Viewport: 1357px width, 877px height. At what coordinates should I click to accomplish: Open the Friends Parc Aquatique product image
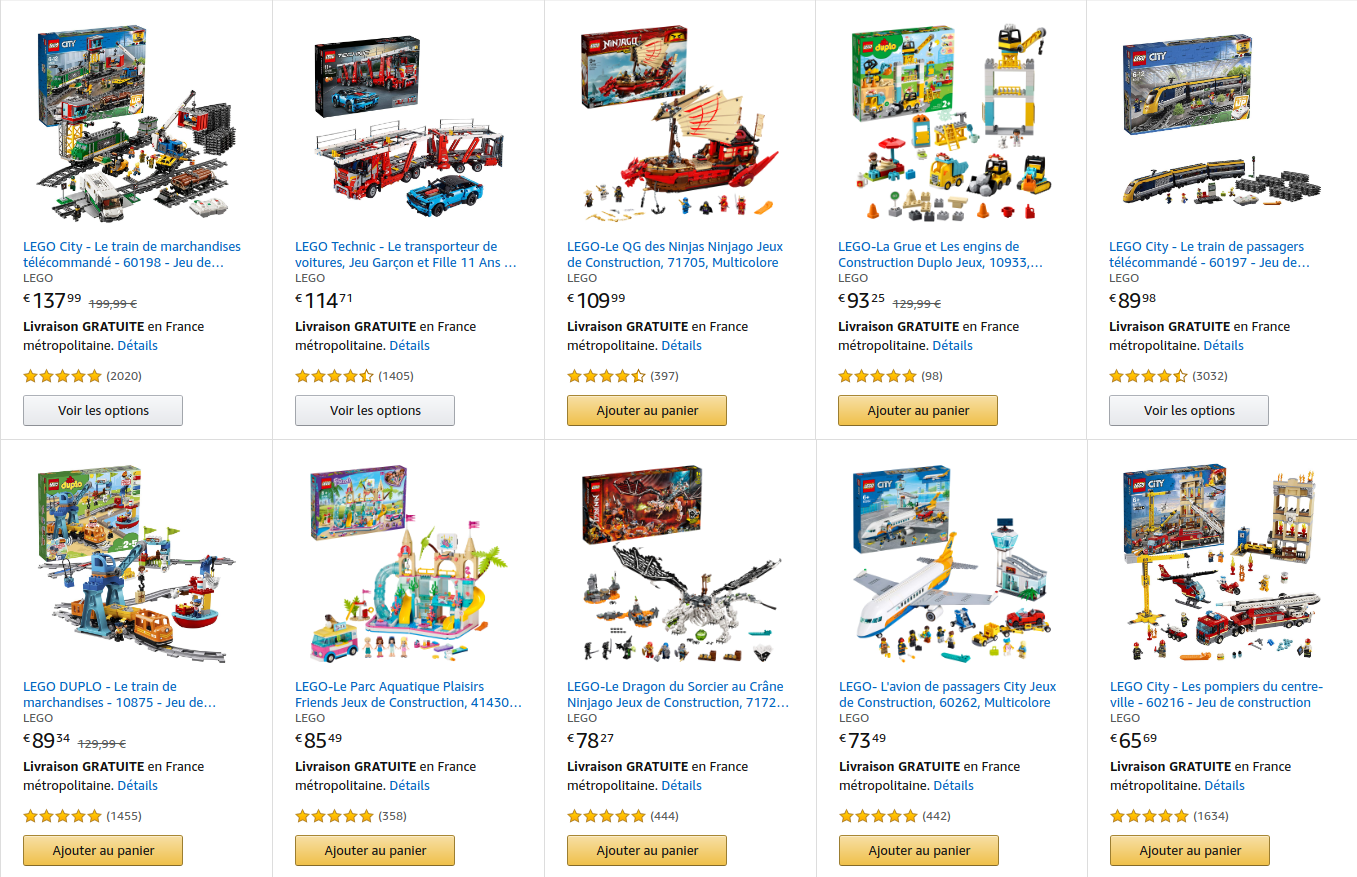[408, 563]
